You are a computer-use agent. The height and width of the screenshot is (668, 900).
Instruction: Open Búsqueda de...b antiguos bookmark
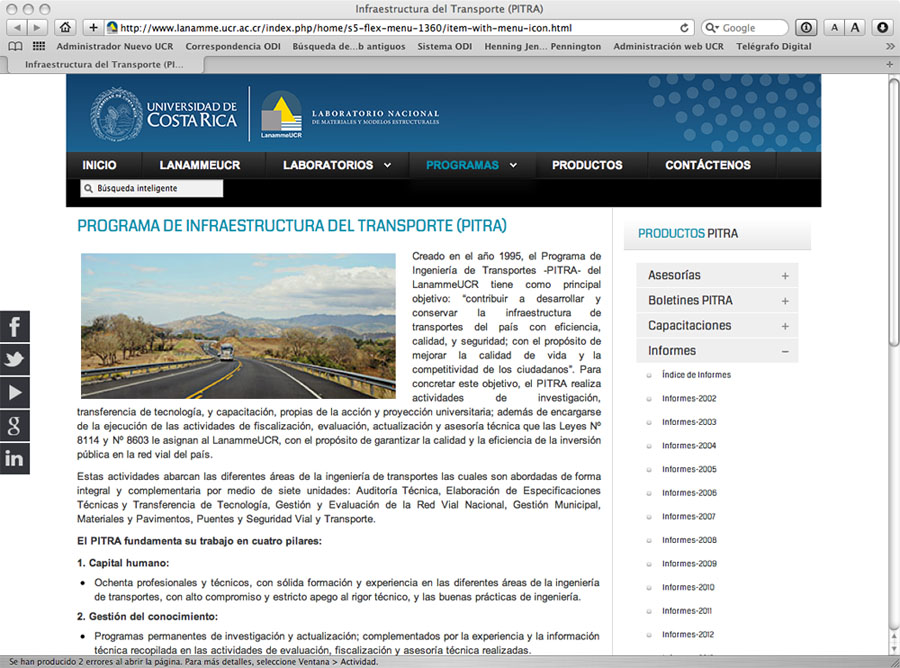(348, 46)
